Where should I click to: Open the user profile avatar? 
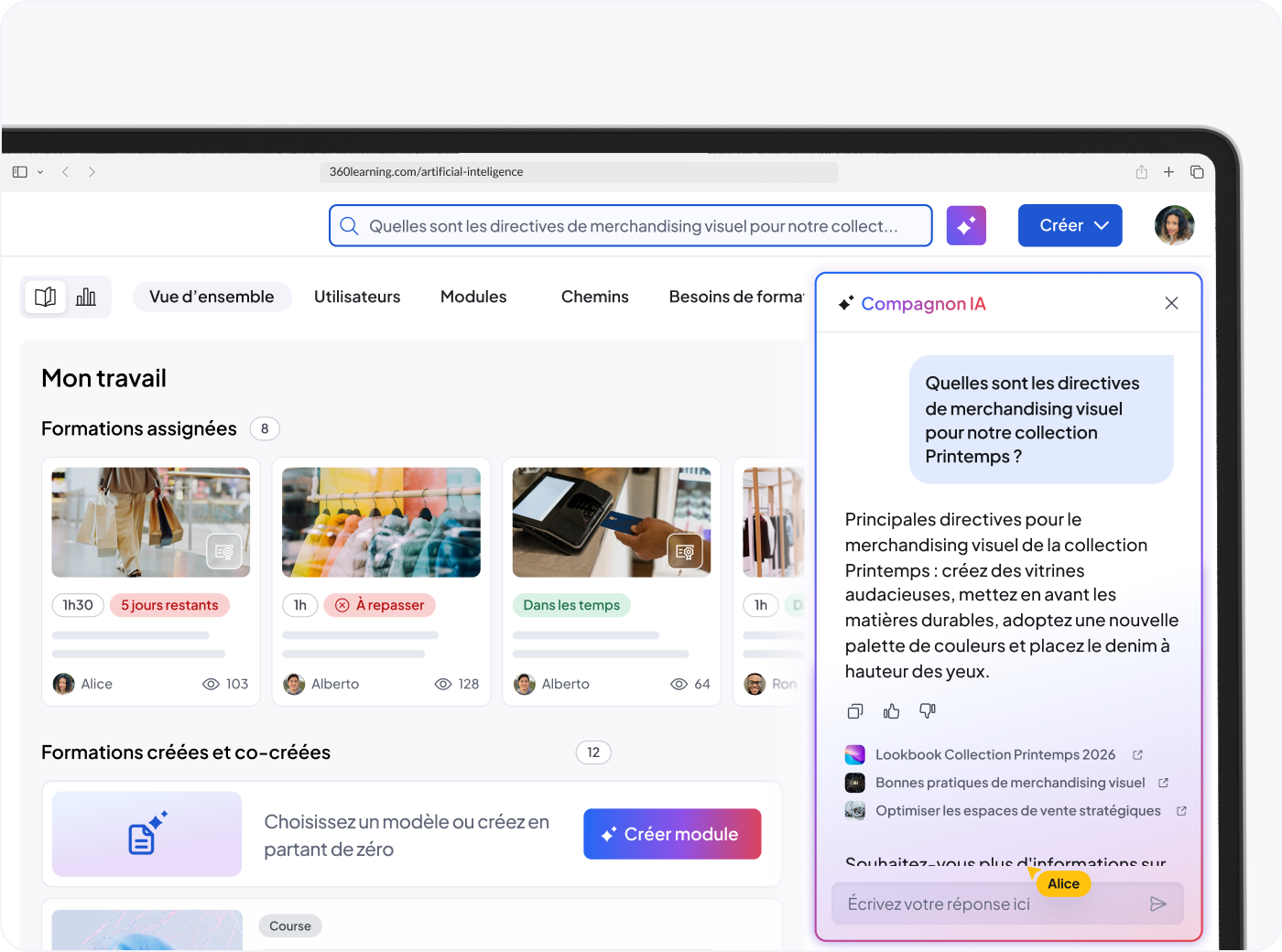pos(1175,225)
